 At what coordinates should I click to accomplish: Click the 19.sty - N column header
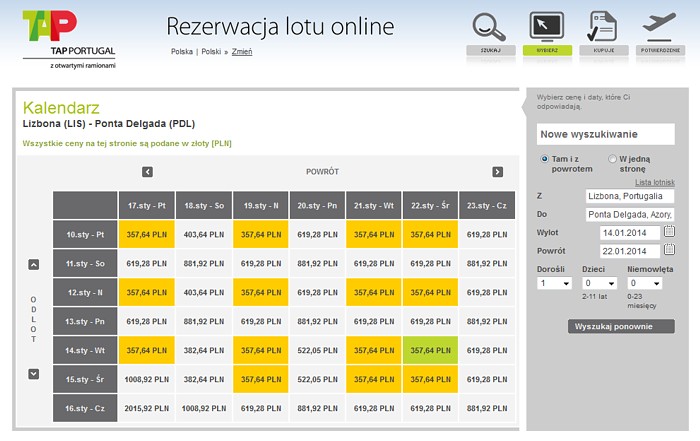[x=261, y=205]
